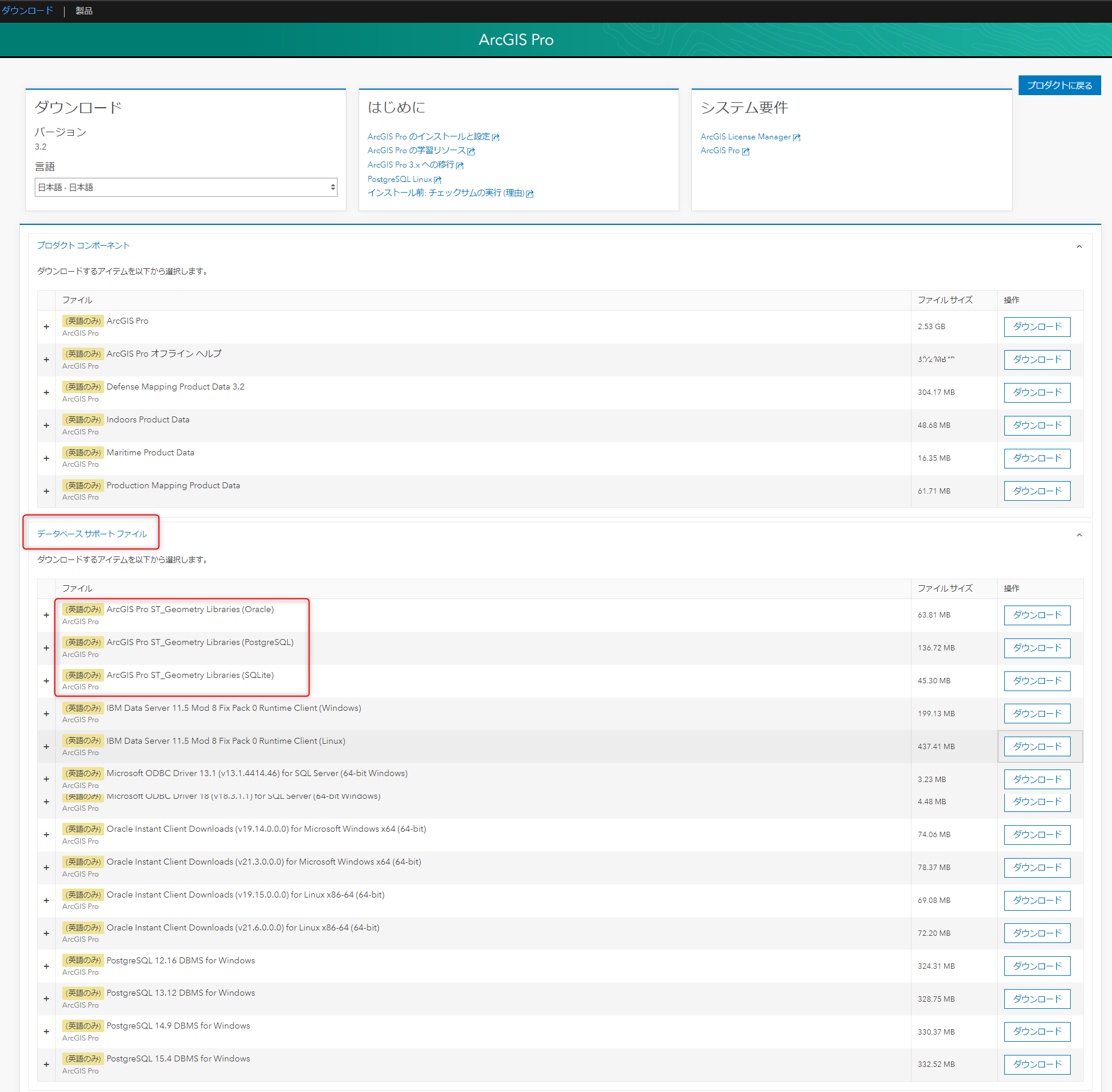
Task: Download PostgreSQL 12.16 DBMS for Windows
Action: (x=1037, y=966)
